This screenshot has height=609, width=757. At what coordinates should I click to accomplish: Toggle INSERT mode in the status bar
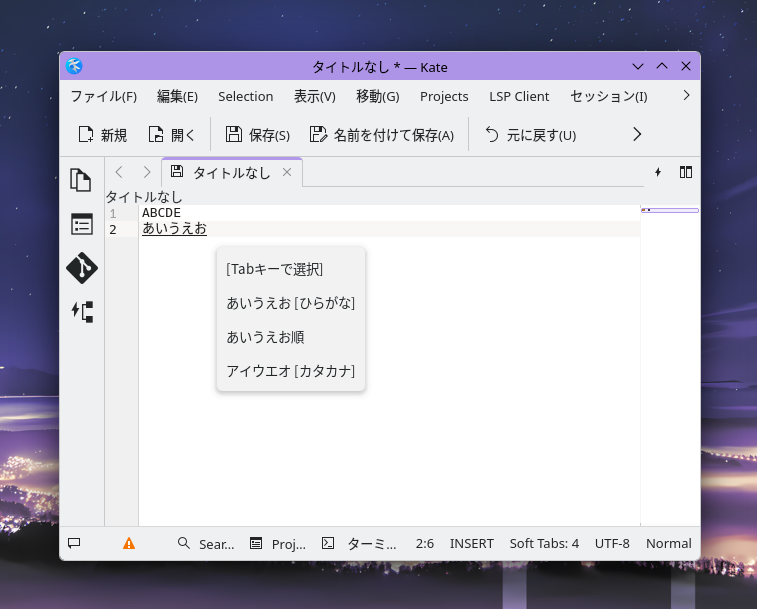click(x=471, y=544)
